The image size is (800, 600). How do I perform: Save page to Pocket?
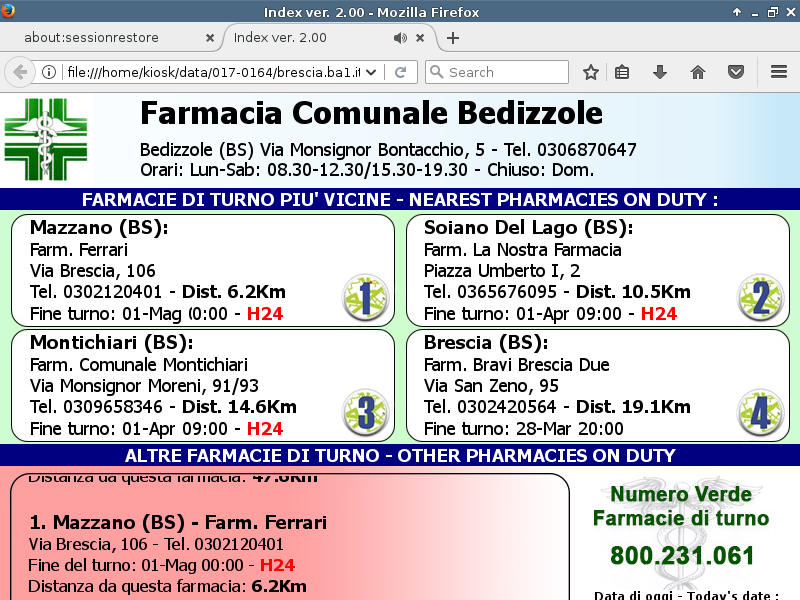pyautogui.click(x=736, y=72)
